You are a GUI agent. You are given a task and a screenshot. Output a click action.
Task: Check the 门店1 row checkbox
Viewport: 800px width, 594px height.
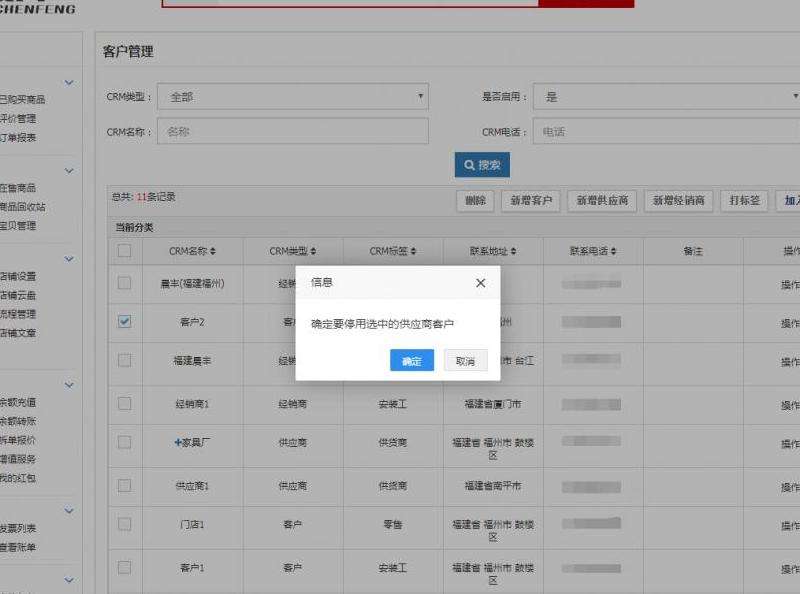click(x=124, y=524)
